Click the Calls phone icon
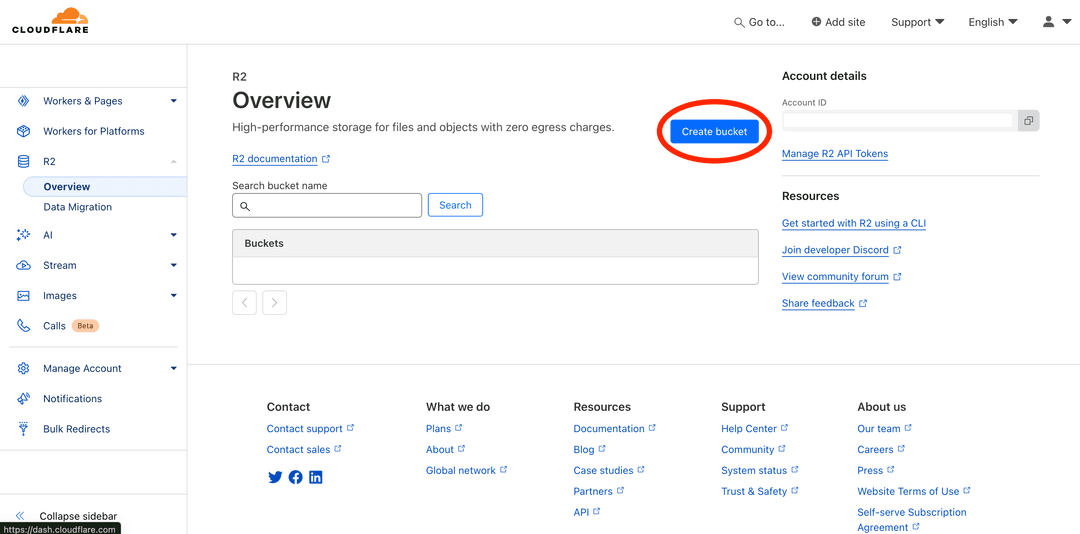The width and height of the screenshot is (1080, 534). (23, 326)
